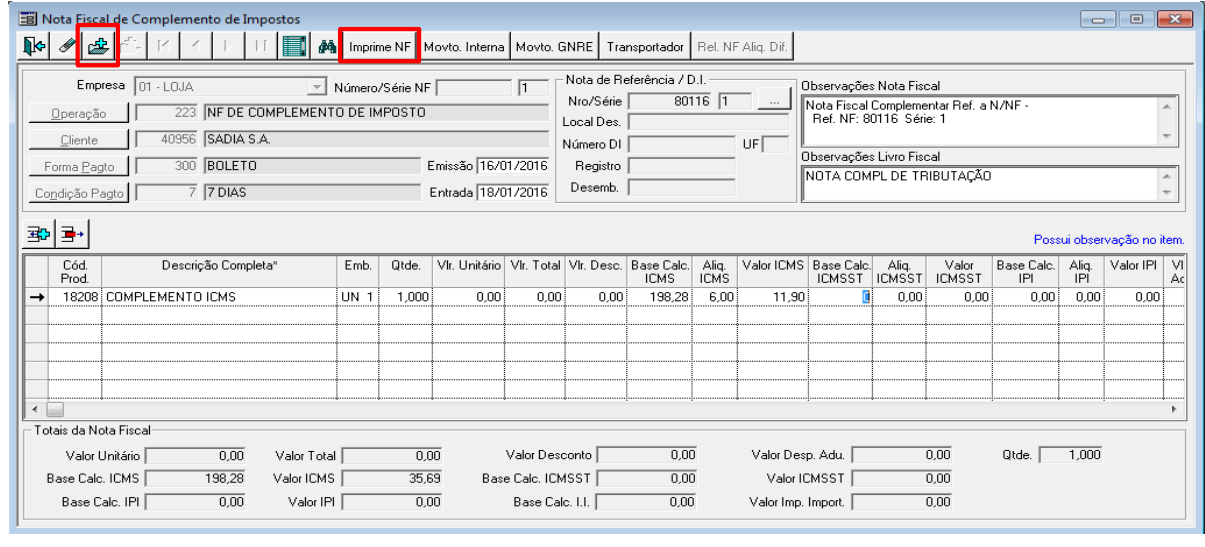The height and width of the screenshot is (547, 1205).
Task: Click the UF field
Action: (776, 144)
